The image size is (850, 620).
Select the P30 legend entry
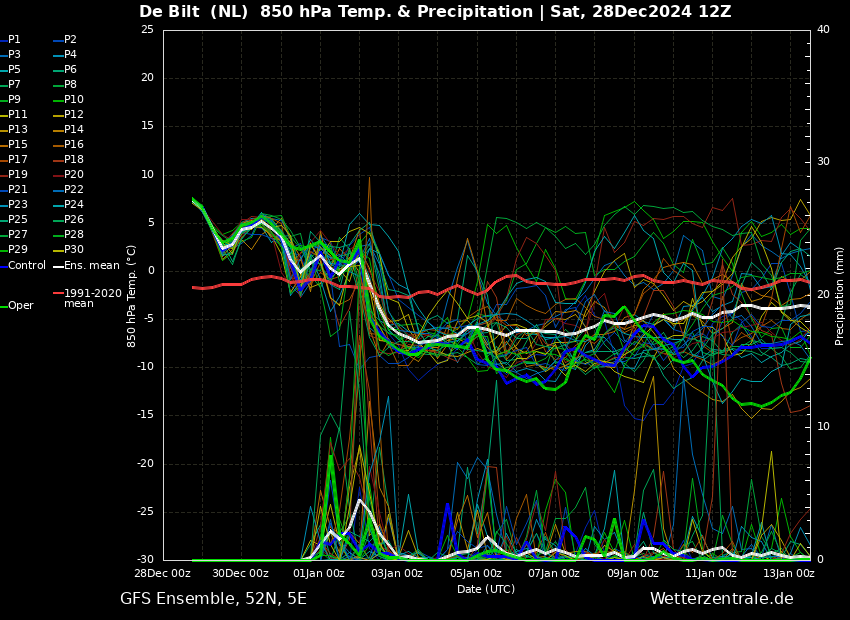pyautogui.click(x=74, y=250)
